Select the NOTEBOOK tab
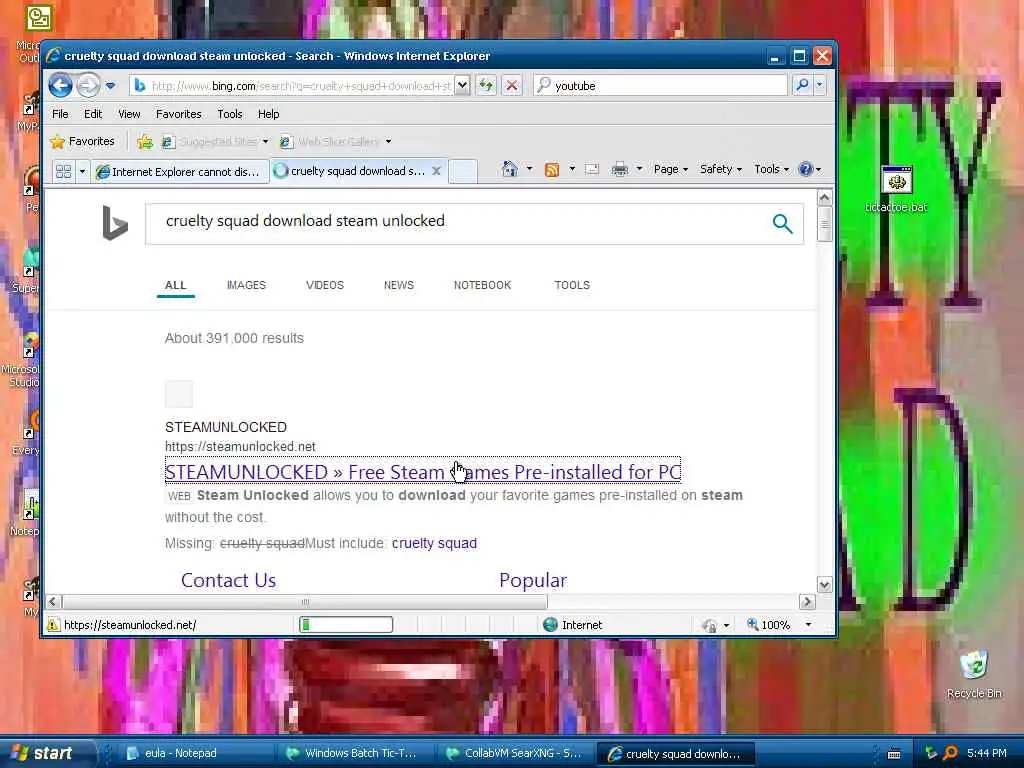The width and height of the screenshot is (1024, 768). tap(483, 285)
